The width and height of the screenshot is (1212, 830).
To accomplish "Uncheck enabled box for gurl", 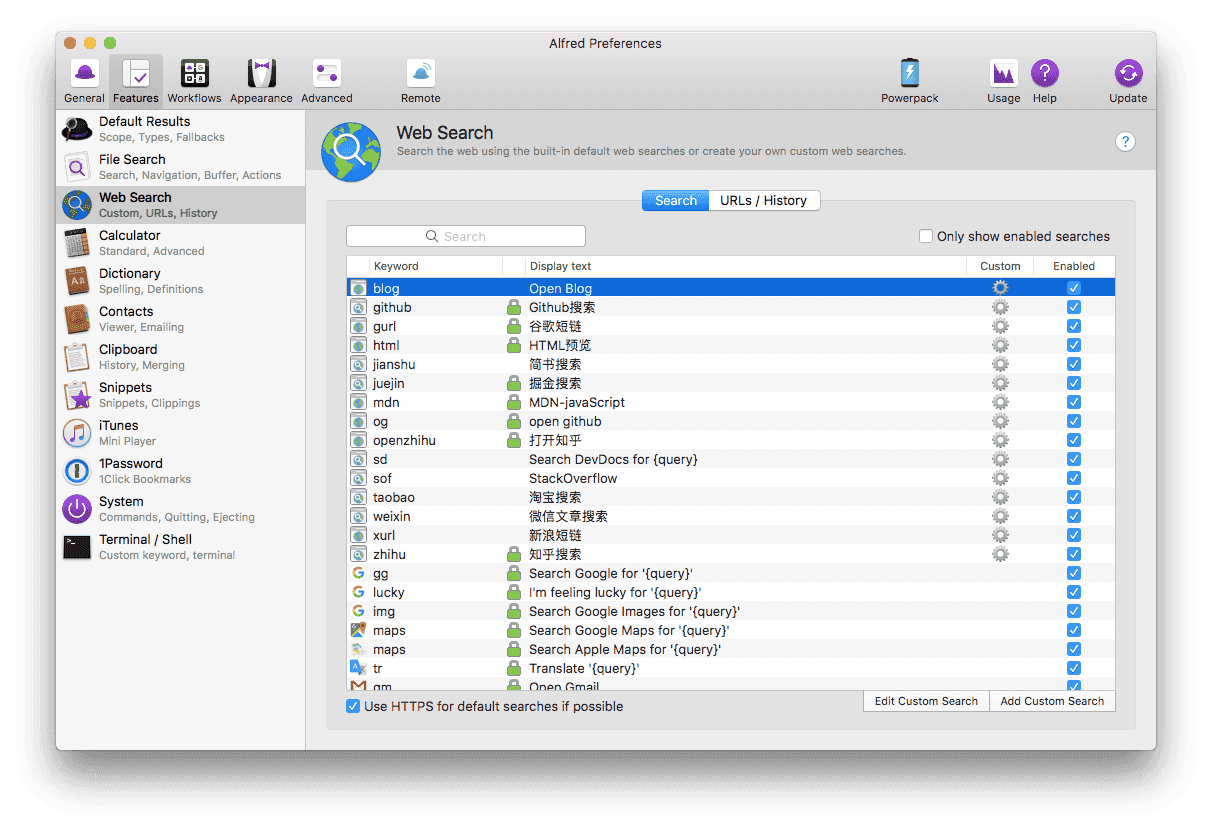I will pos(1074,326).
